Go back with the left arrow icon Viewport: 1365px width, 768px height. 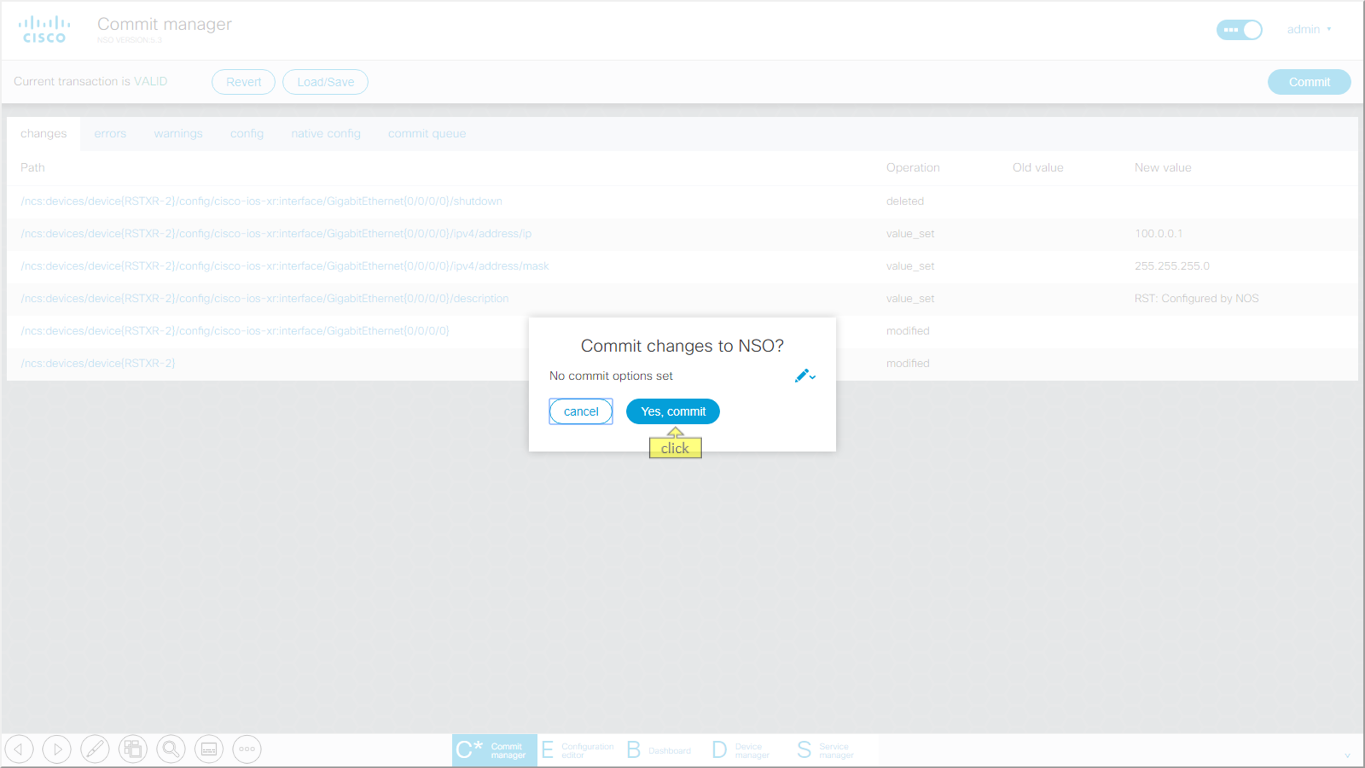pyautogui.click(x=19, y=749)
